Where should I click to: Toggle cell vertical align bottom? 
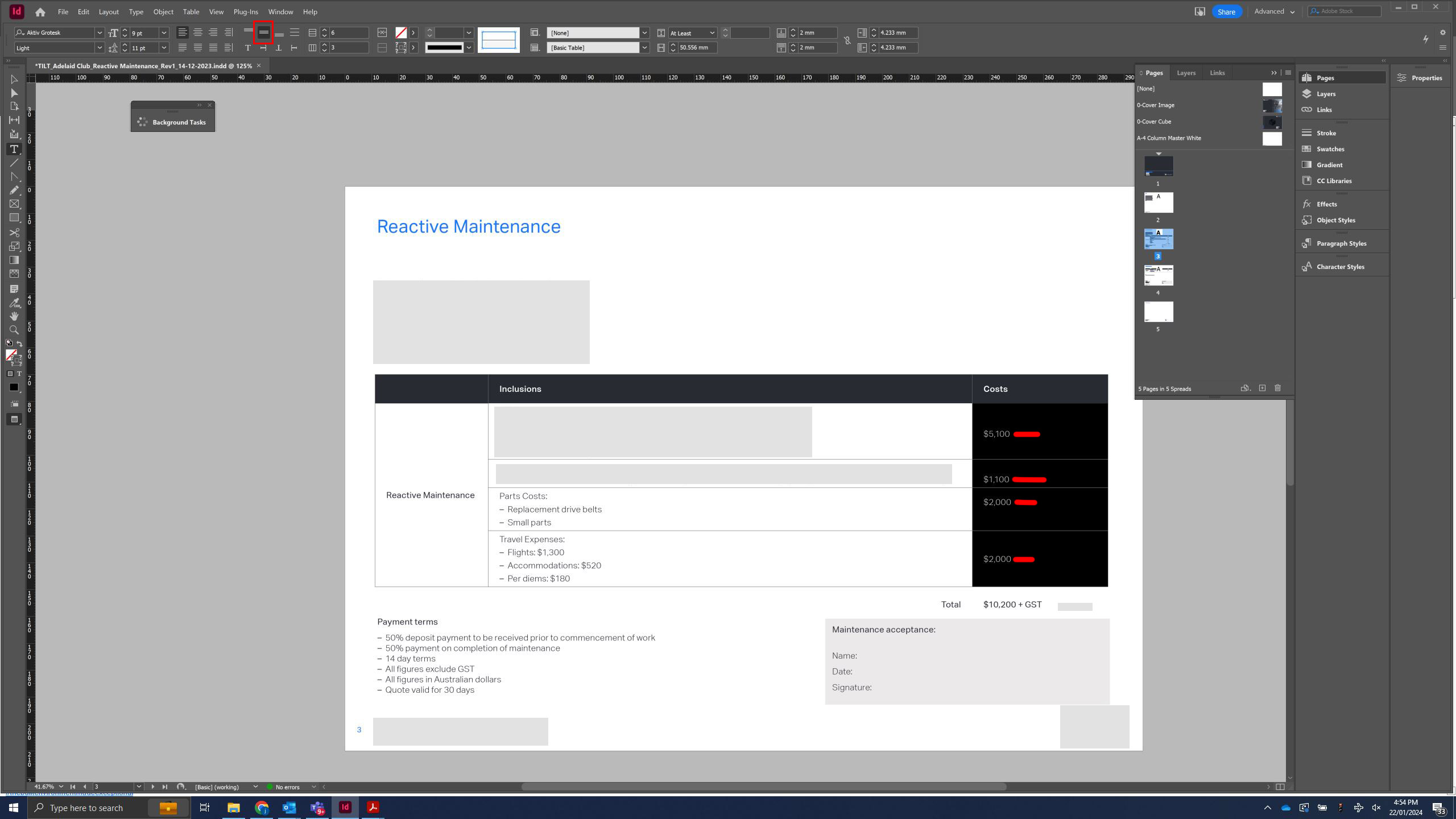click(x=279, y=33)
